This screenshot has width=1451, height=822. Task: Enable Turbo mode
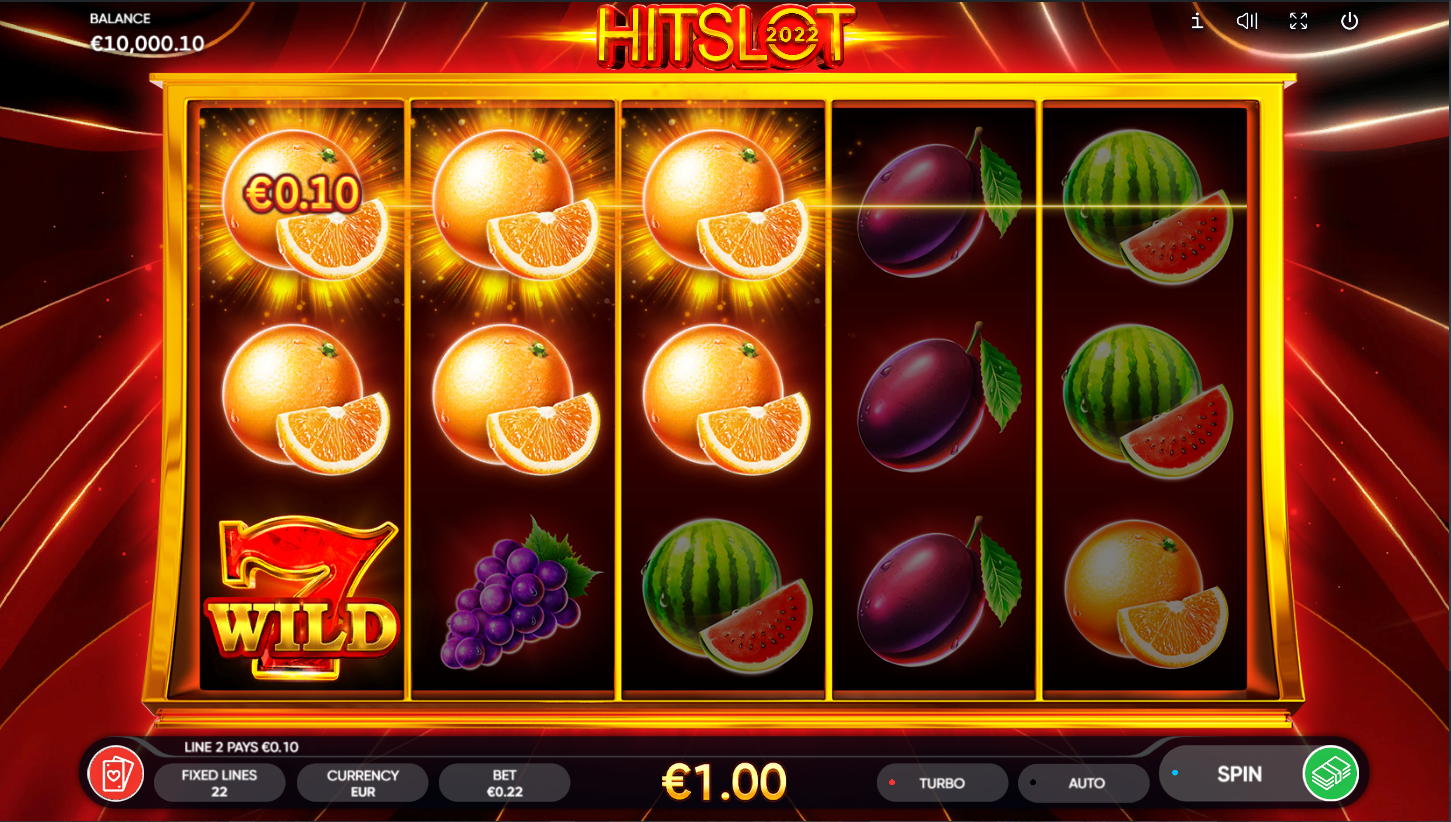(x=943, y=783)
